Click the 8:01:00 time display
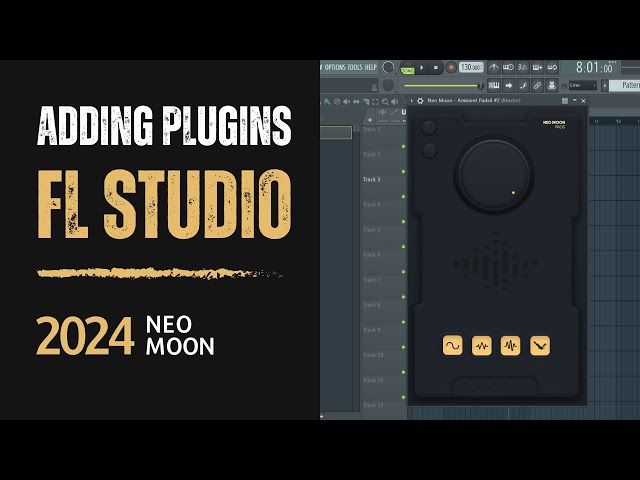This screenshot has height=480, width=640. pyautogui.click(x=594, y=67)
